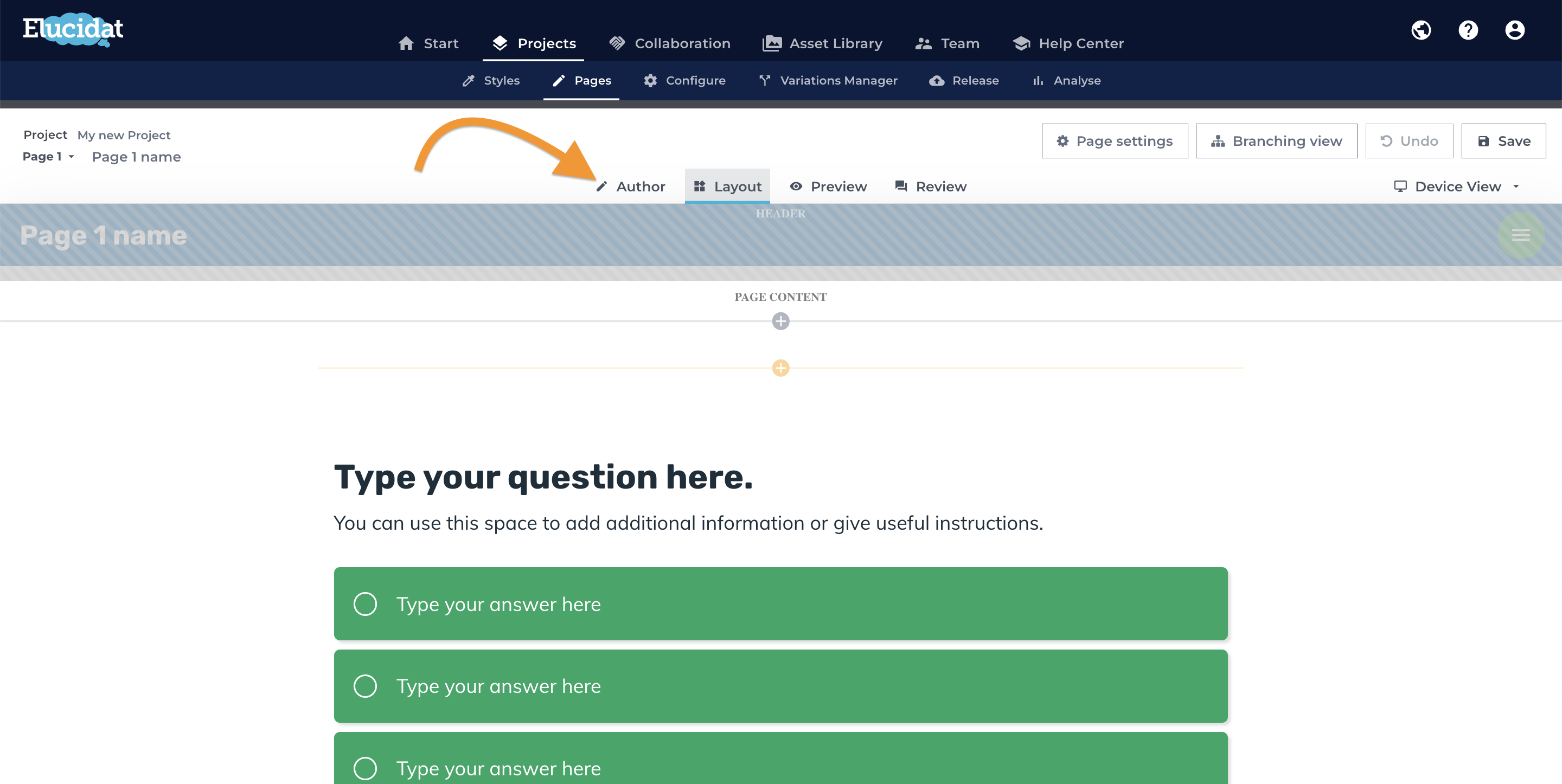Viewport: 1562px width, 784px height.
Task: Click the additional information instructions text
Action: click(x=688, y=523)
